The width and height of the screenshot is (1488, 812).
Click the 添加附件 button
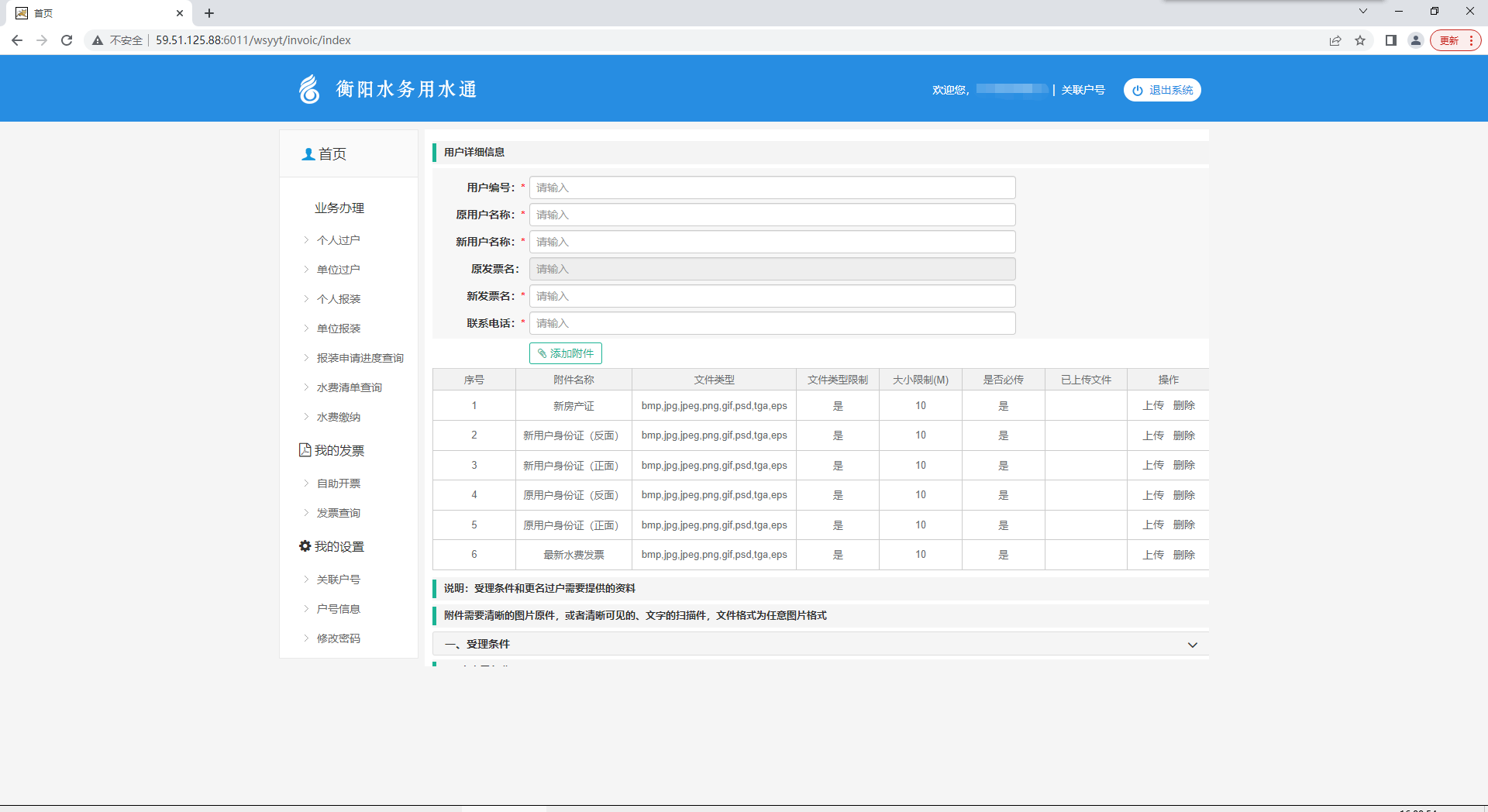pos(566,353)
